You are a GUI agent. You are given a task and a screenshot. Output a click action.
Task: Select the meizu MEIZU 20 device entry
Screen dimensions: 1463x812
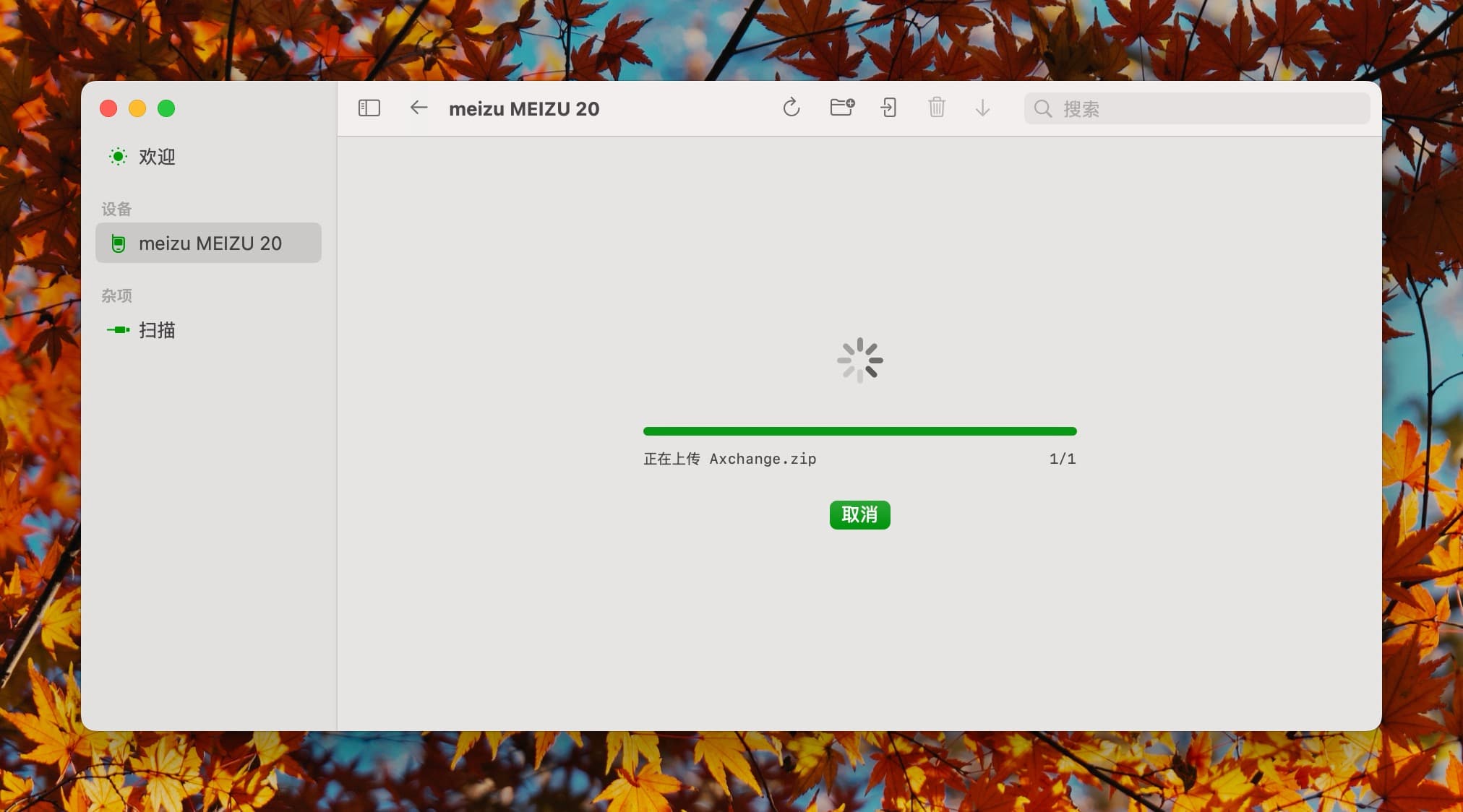[x=210, y=243]
